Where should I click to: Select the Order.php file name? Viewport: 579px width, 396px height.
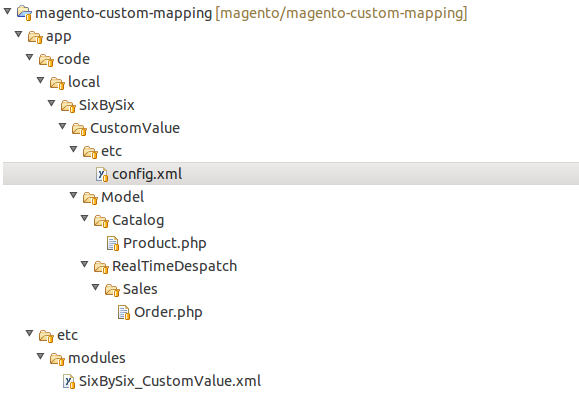[x=168, y=313]
